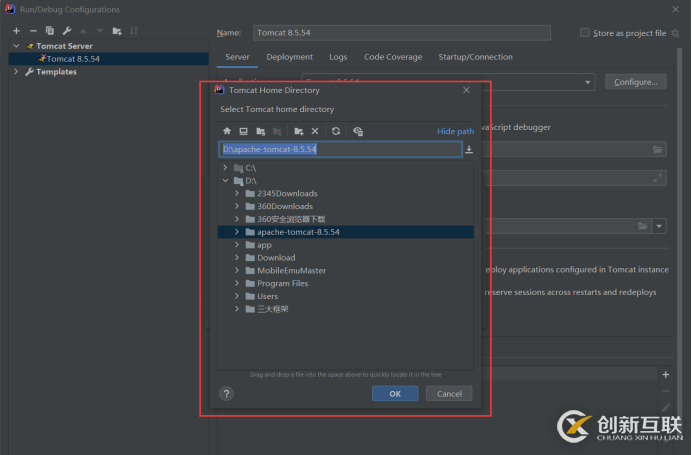Screen dimensions: 692x455
Task: Collapse the D:\ drive node
Action: pos(226,181)
